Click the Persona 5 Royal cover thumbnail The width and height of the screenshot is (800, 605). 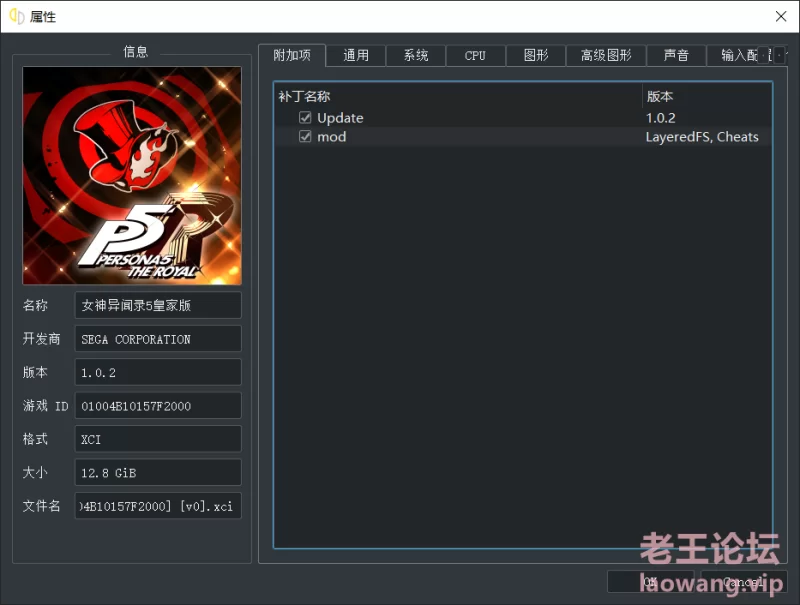(132, 175)
